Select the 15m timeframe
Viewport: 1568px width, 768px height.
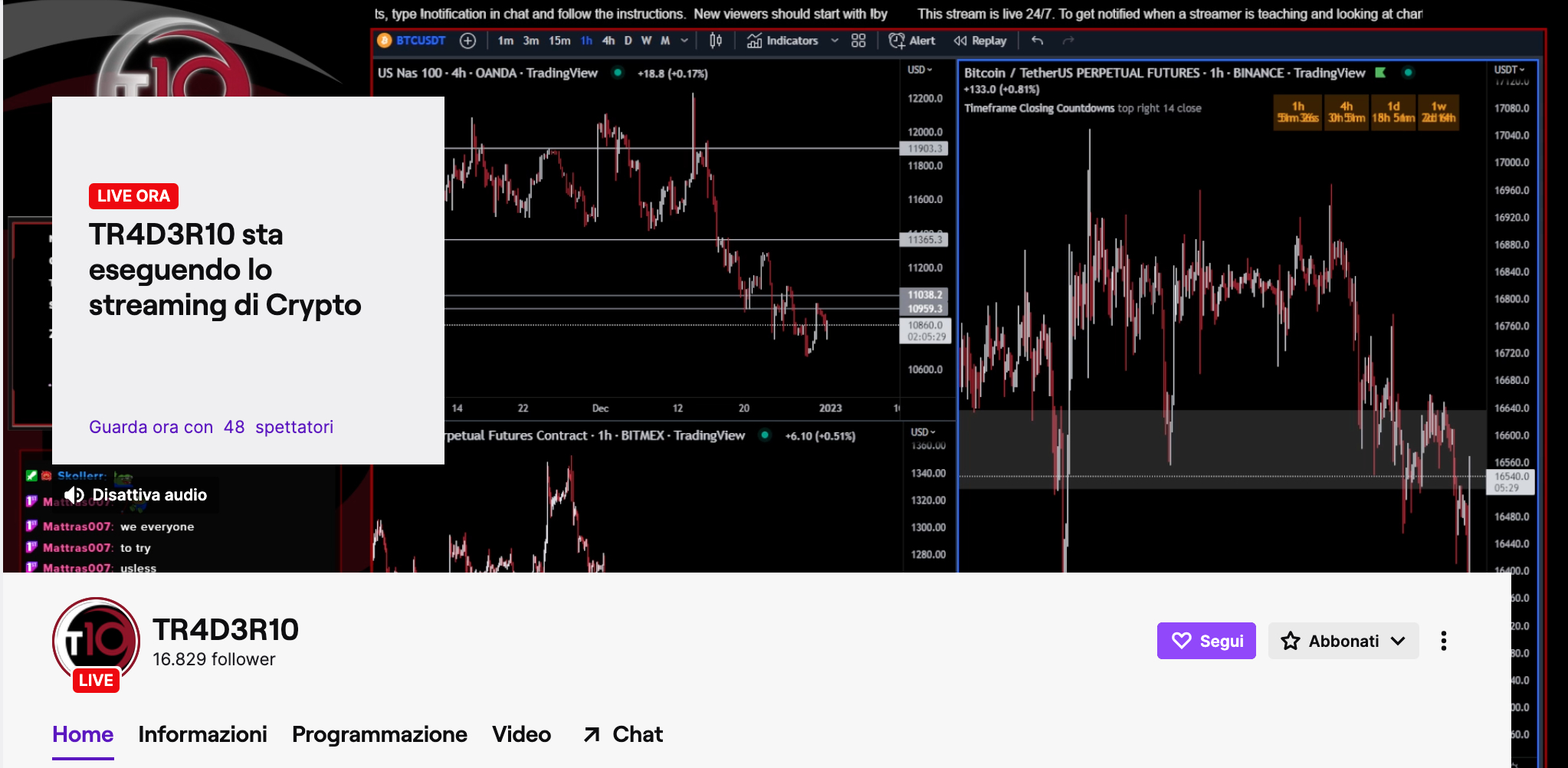pyautogui.click(x=559, y=41)
